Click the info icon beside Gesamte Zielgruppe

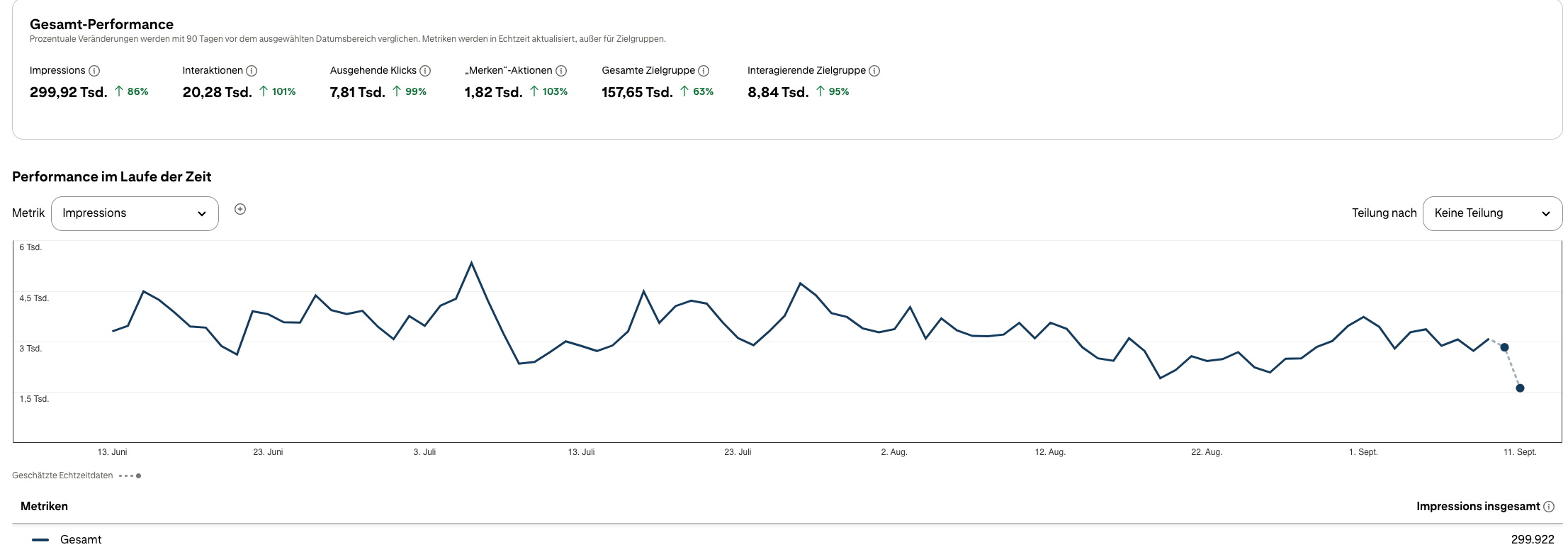[704, 71]
